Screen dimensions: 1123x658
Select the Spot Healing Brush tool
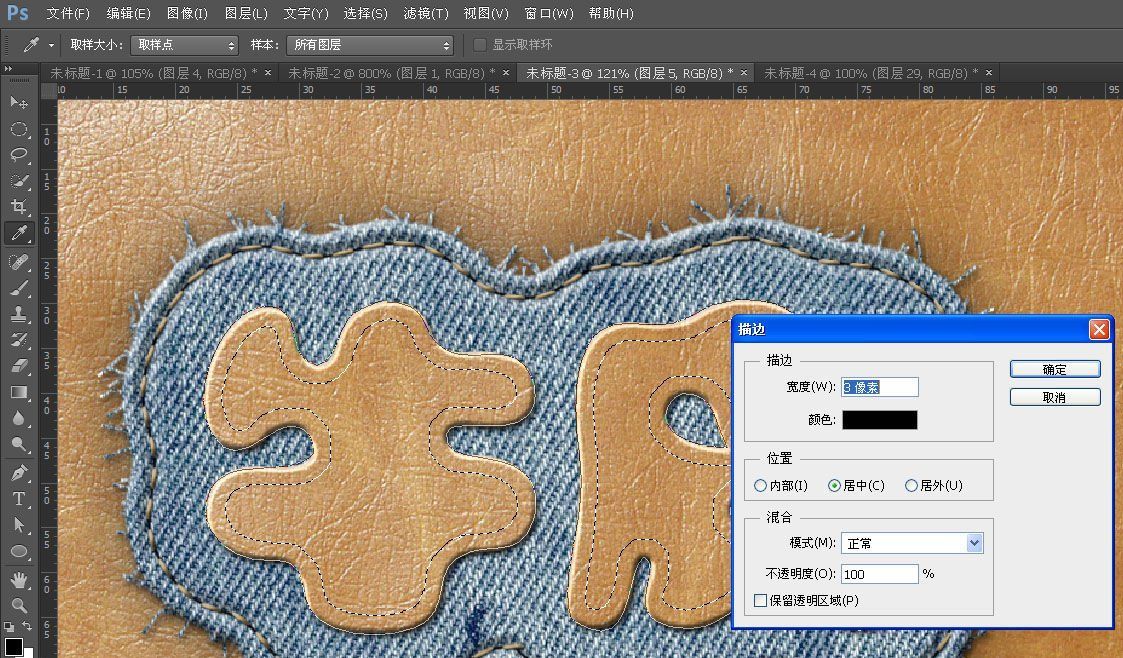[x=19, y=261]
